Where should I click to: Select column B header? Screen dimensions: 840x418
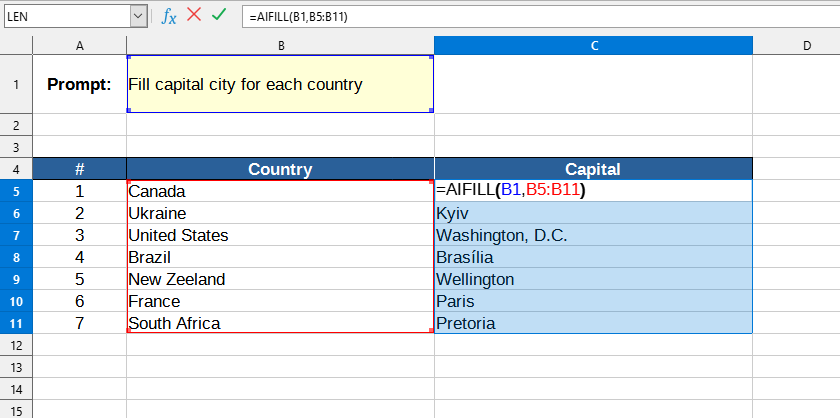point(280,46)
